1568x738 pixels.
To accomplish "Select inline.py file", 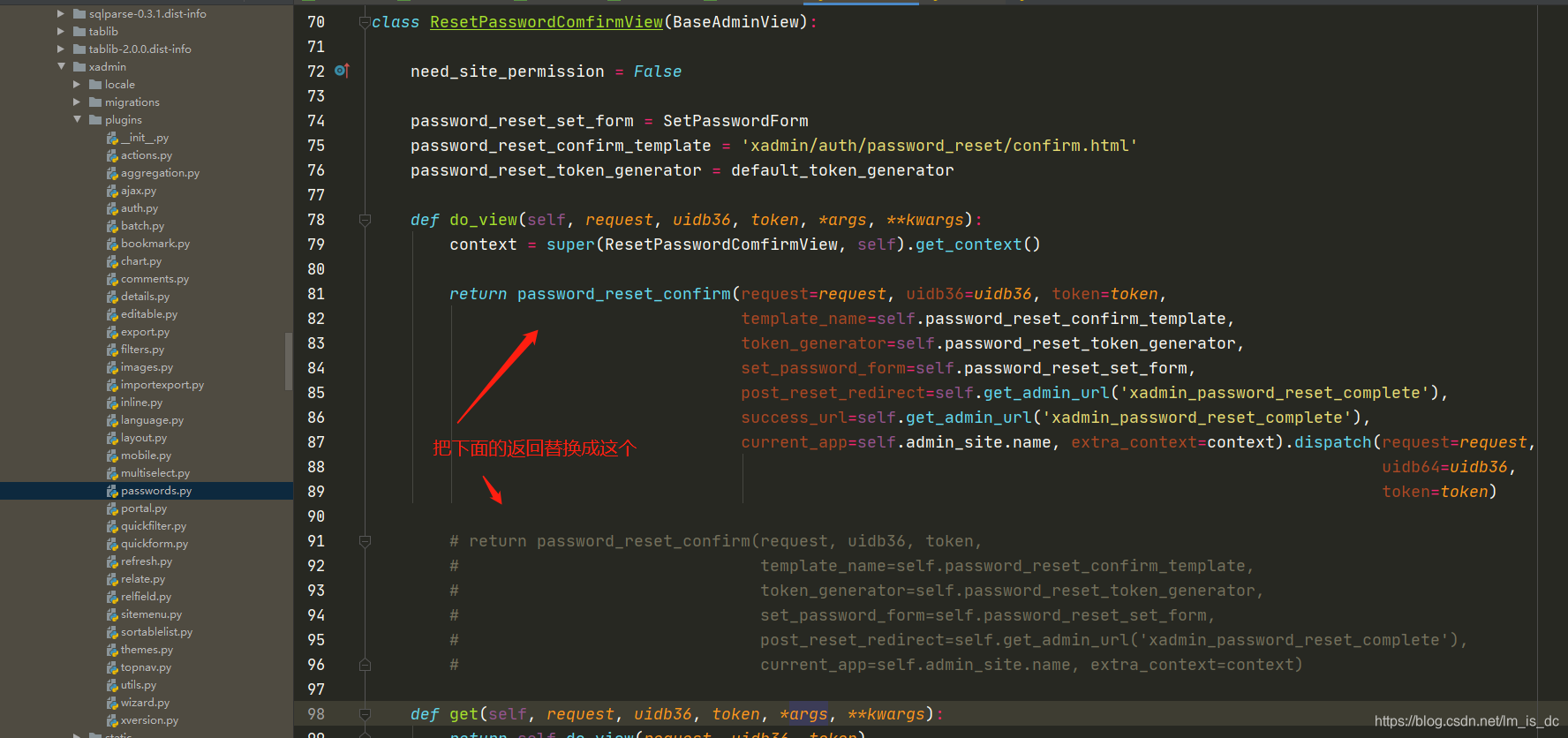I will [x=141, y=403].
